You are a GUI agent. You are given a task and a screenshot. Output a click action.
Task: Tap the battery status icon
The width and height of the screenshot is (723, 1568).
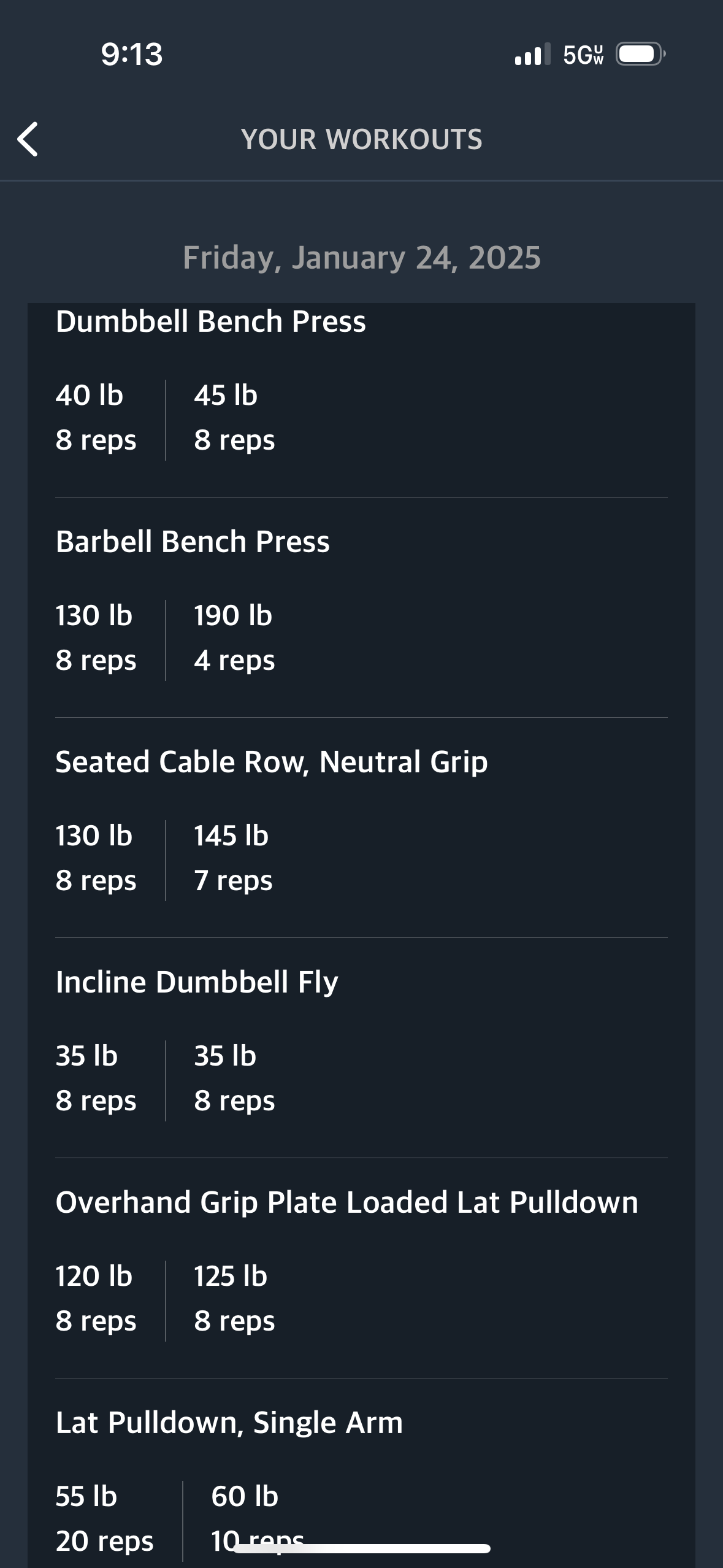click(640, 55)
